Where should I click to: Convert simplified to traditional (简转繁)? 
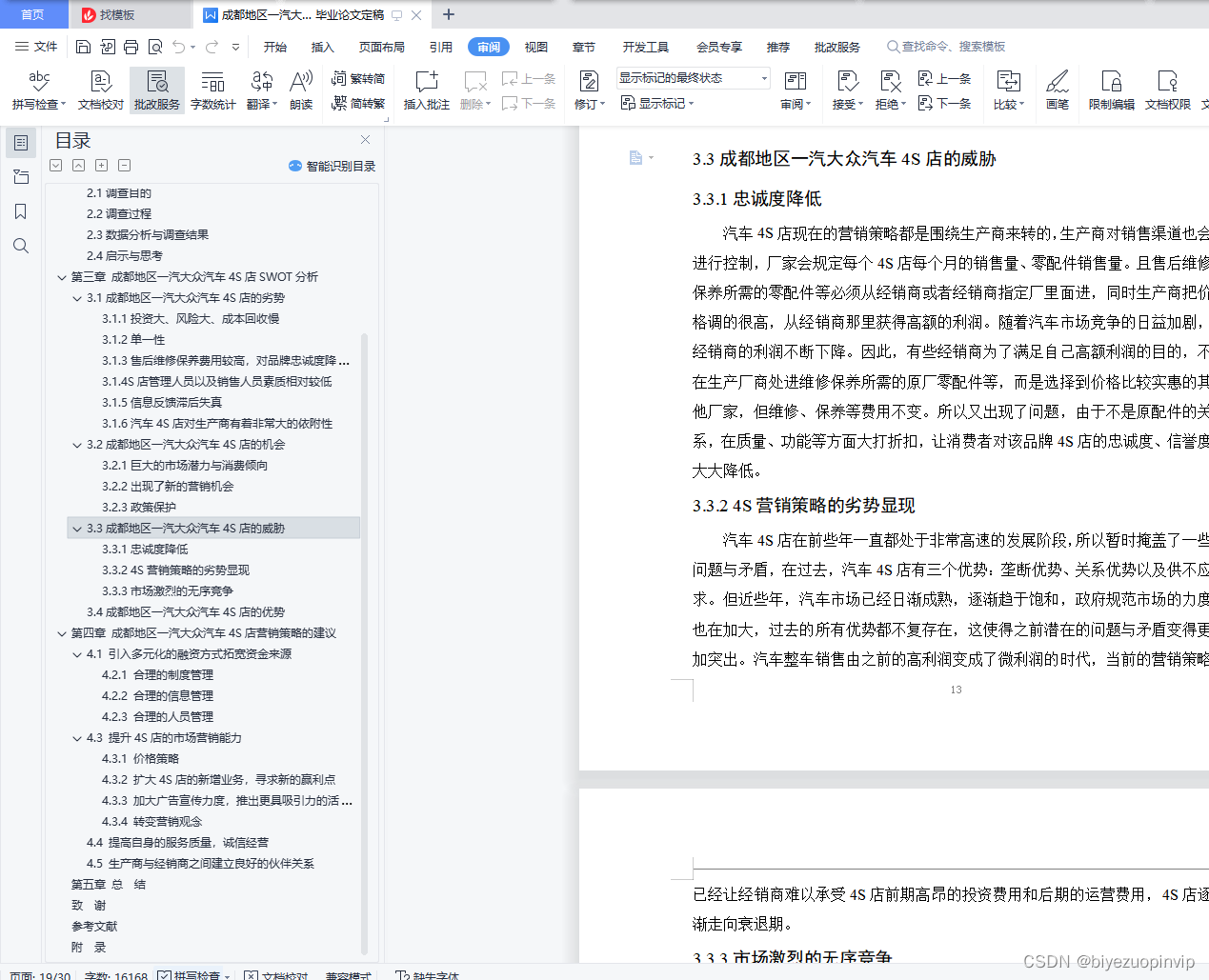[x=358, y=103]
